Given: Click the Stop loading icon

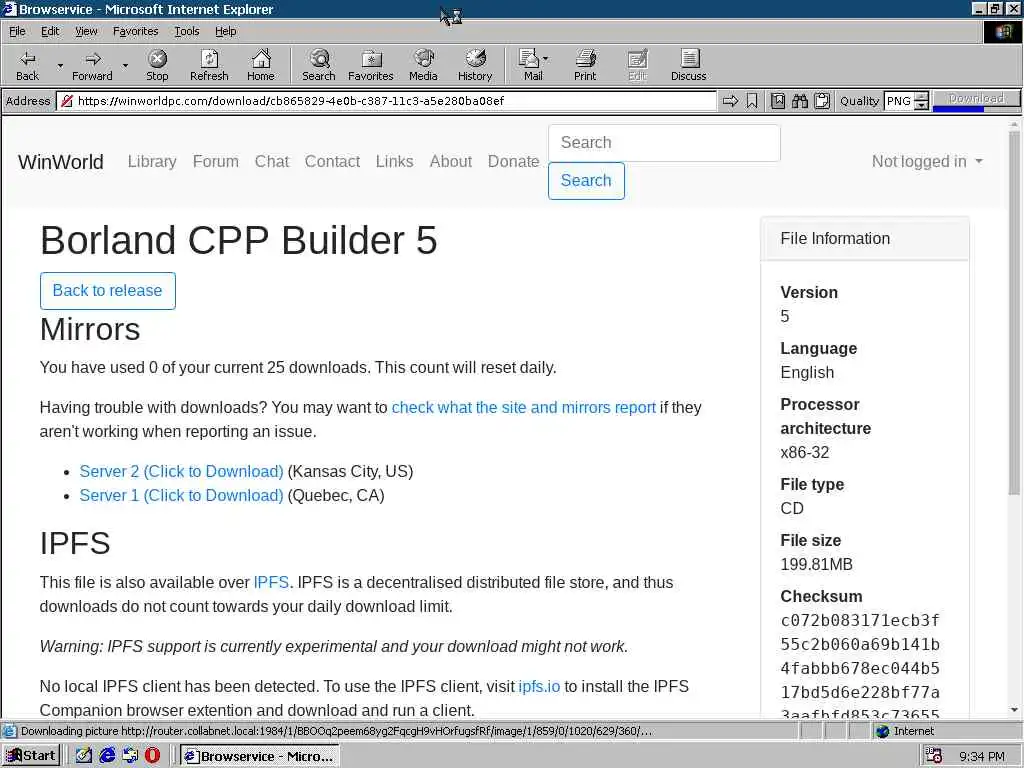Looking at the screenshot, I should 157,59.
